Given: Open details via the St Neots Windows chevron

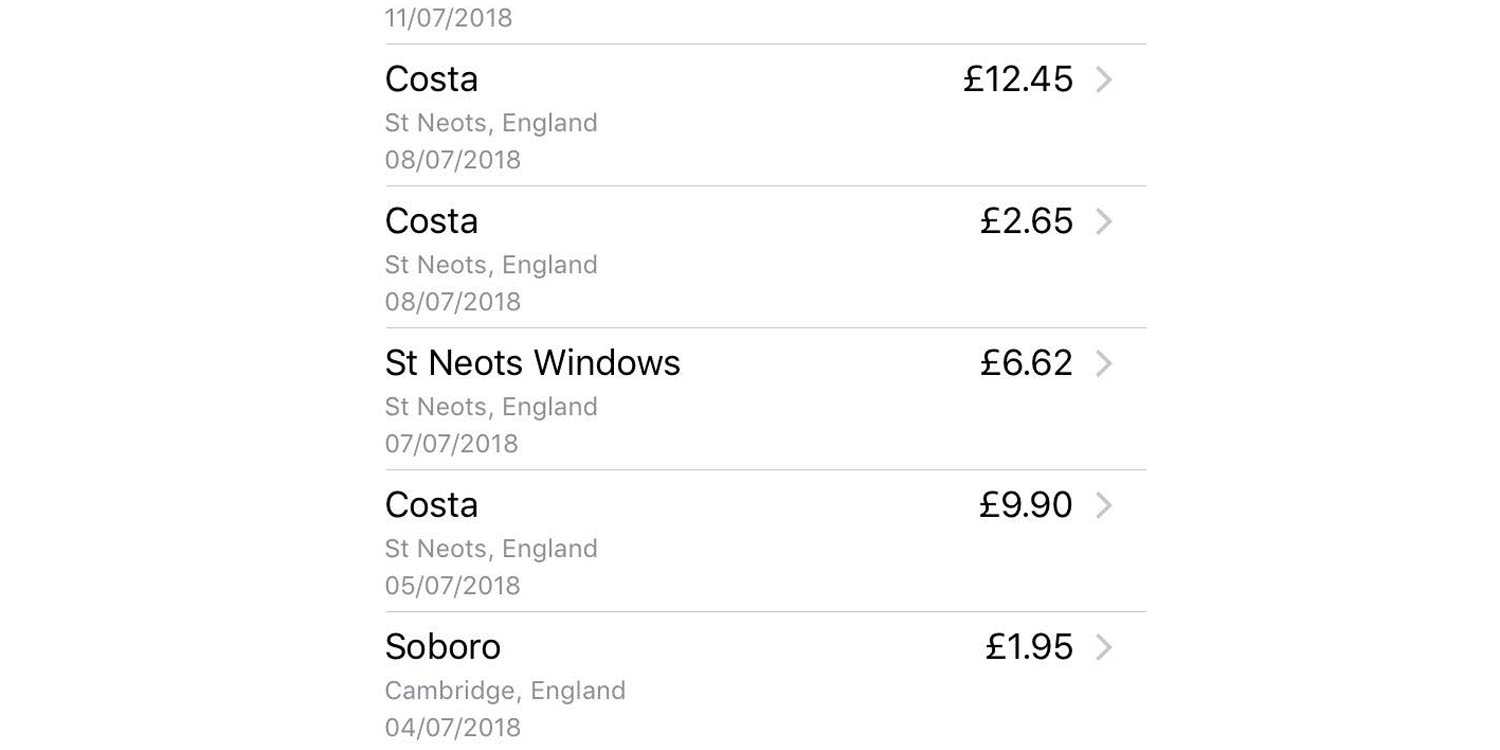Looking at the screenshot, I should 1103,364.
